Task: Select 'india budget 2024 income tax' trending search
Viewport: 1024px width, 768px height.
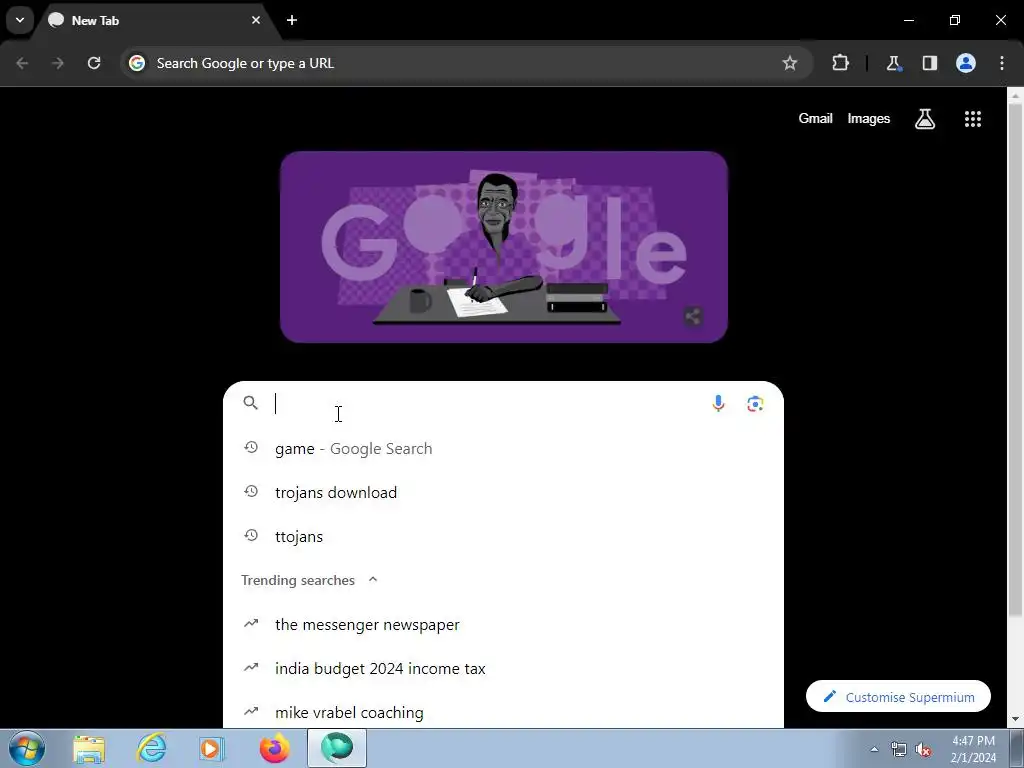Action: 503,668
